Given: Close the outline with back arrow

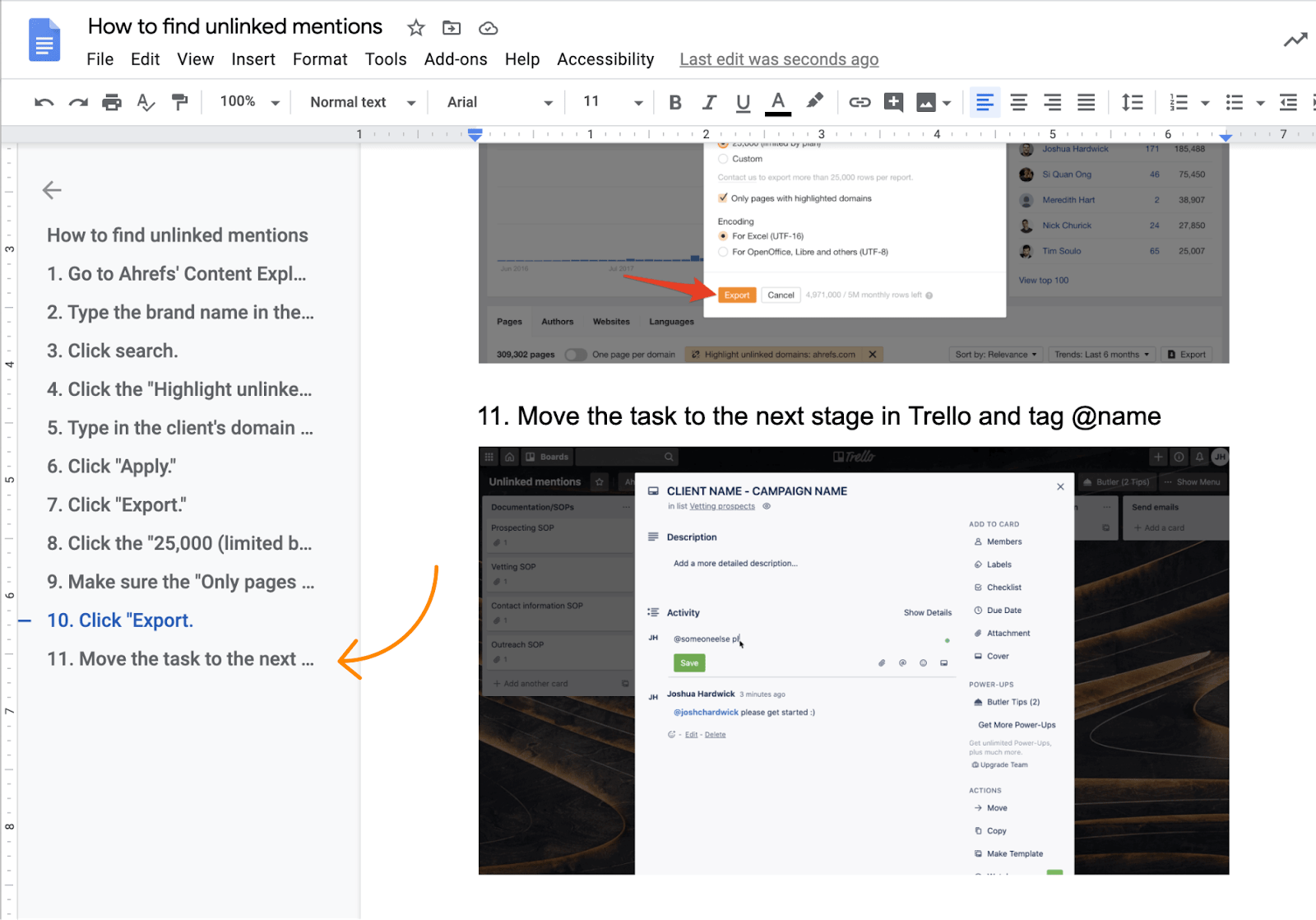Looking at the screenshot, I should click(x=52, y=190).
